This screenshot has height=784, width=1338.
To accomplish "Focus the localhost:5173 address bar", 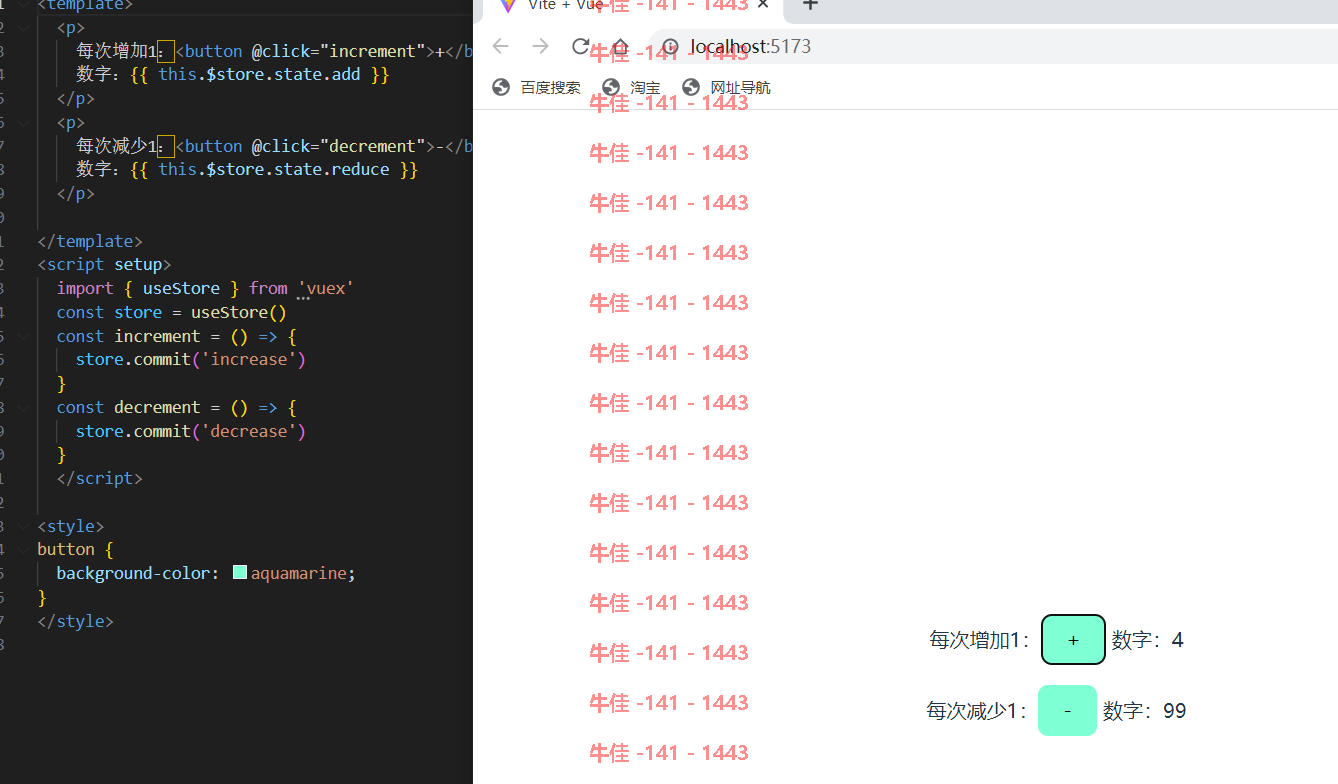I will [x=994, y=47].
